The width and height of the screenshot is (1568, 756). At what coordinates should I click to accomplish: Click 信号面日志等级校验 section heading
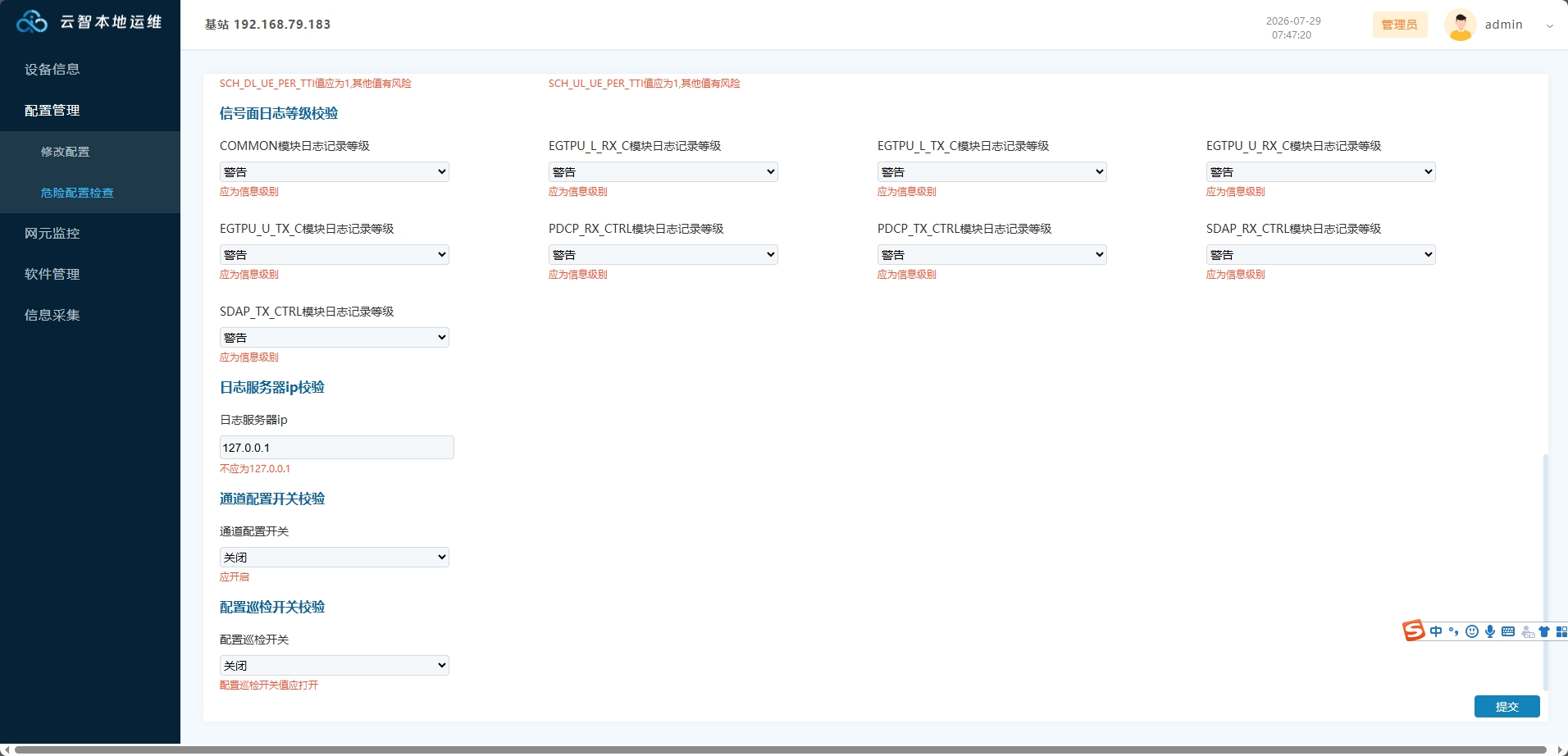[x=279, y=113]
